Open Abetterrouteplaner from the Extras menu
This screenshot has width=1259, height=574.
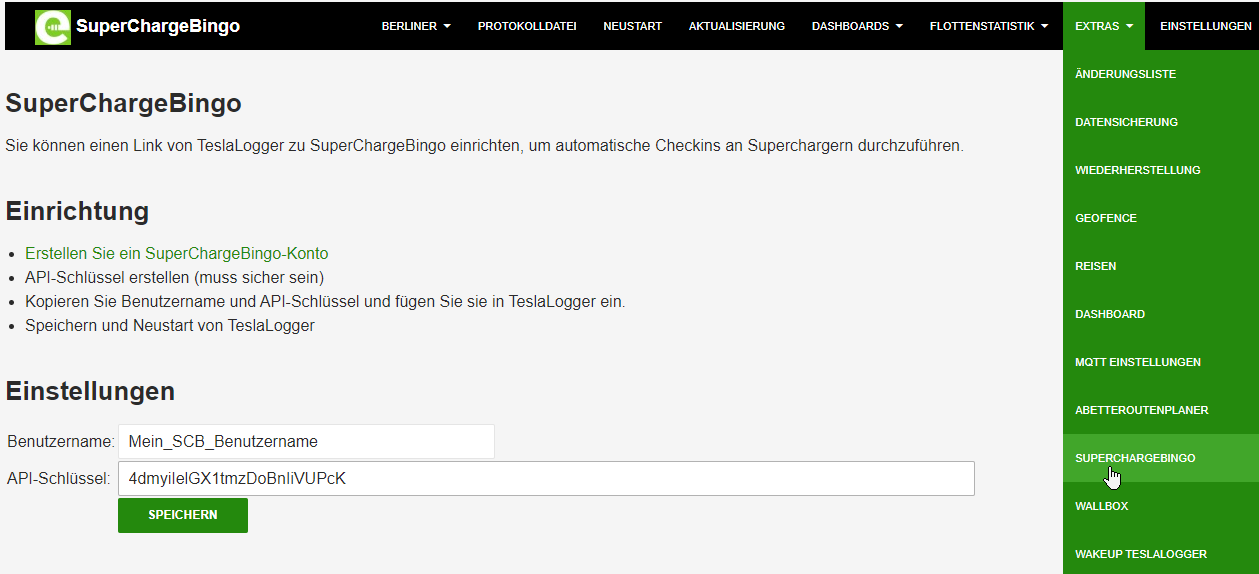tap(1141, 410)
